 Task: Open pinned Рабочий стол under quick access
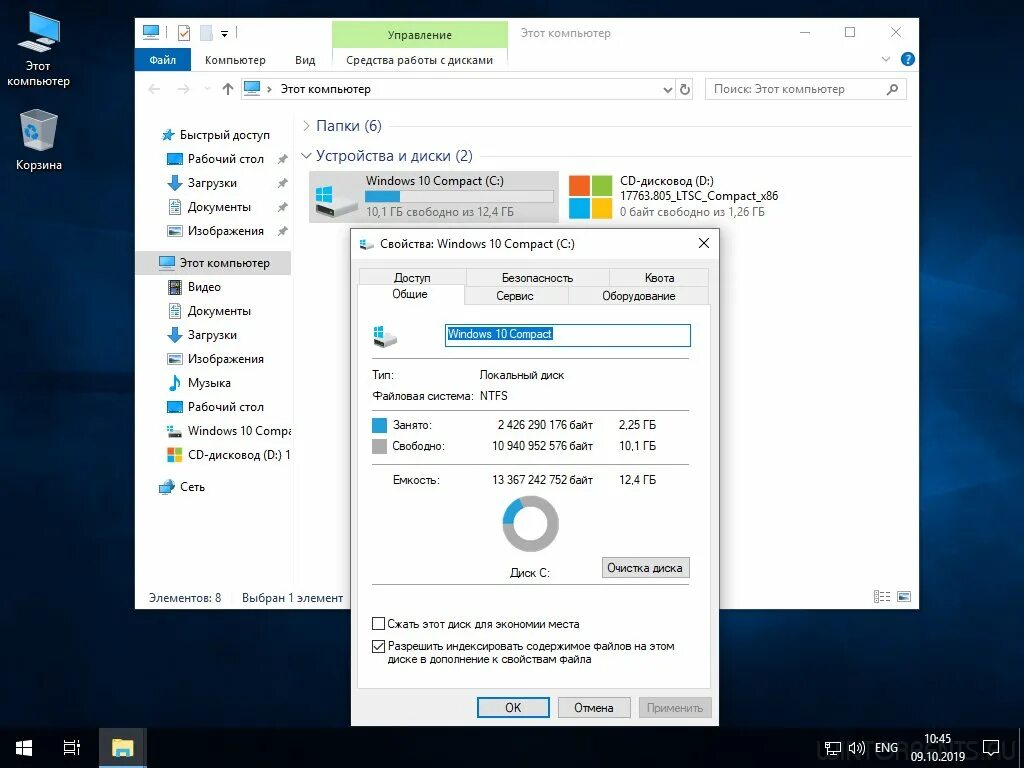225,159
